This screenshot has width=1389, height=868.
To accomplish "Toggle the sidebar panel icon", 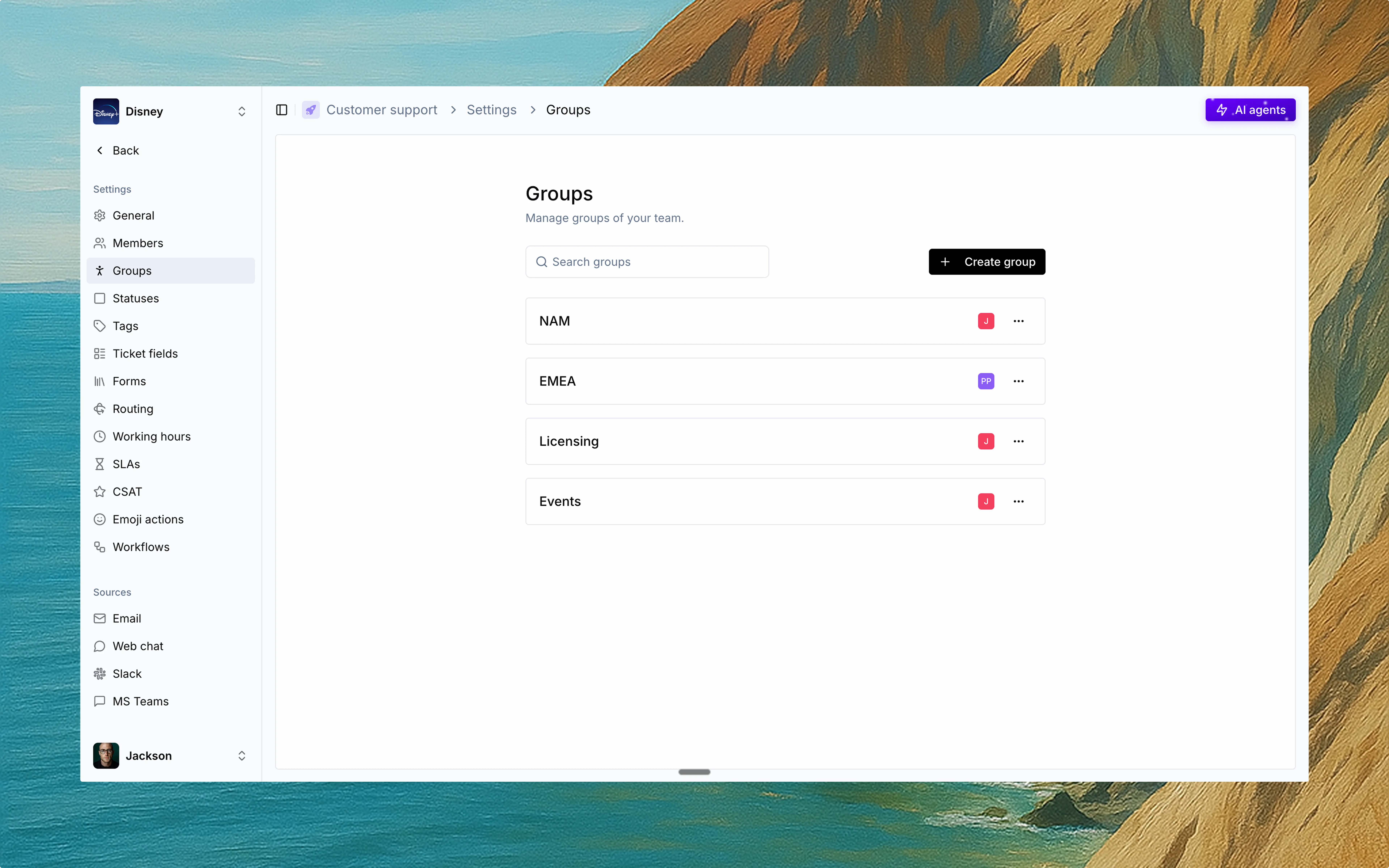I will [x=281, y=110].
